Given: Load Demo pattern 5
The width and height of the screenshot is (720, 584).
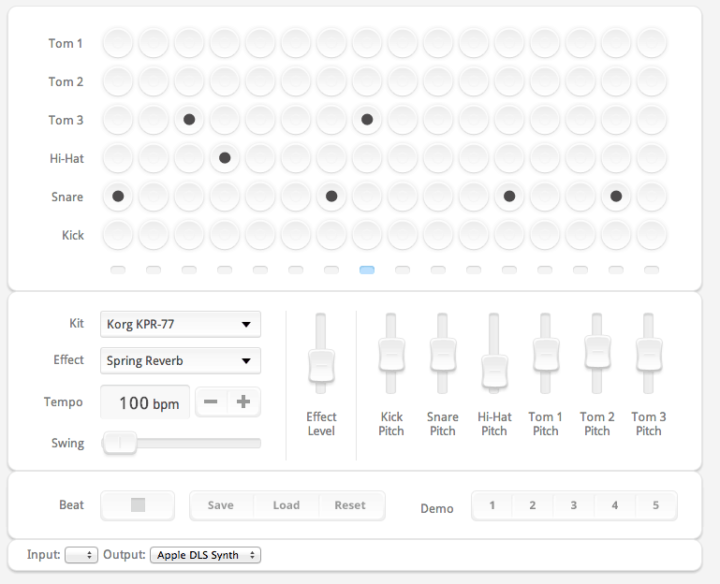Looking at the screenshot, I should pyautogui.click(x=656, y=505).
